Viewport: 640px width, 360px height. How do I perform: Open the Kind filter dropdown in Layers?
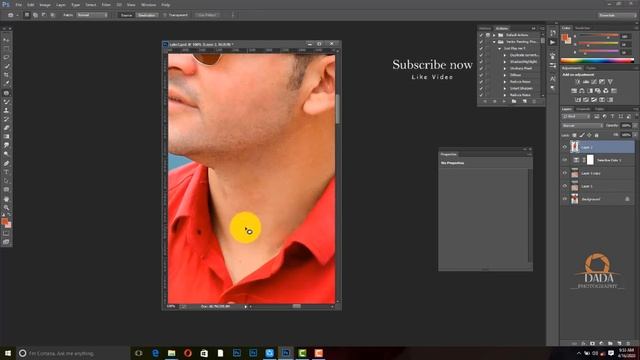pyautogui.click(x=576, y=116)
